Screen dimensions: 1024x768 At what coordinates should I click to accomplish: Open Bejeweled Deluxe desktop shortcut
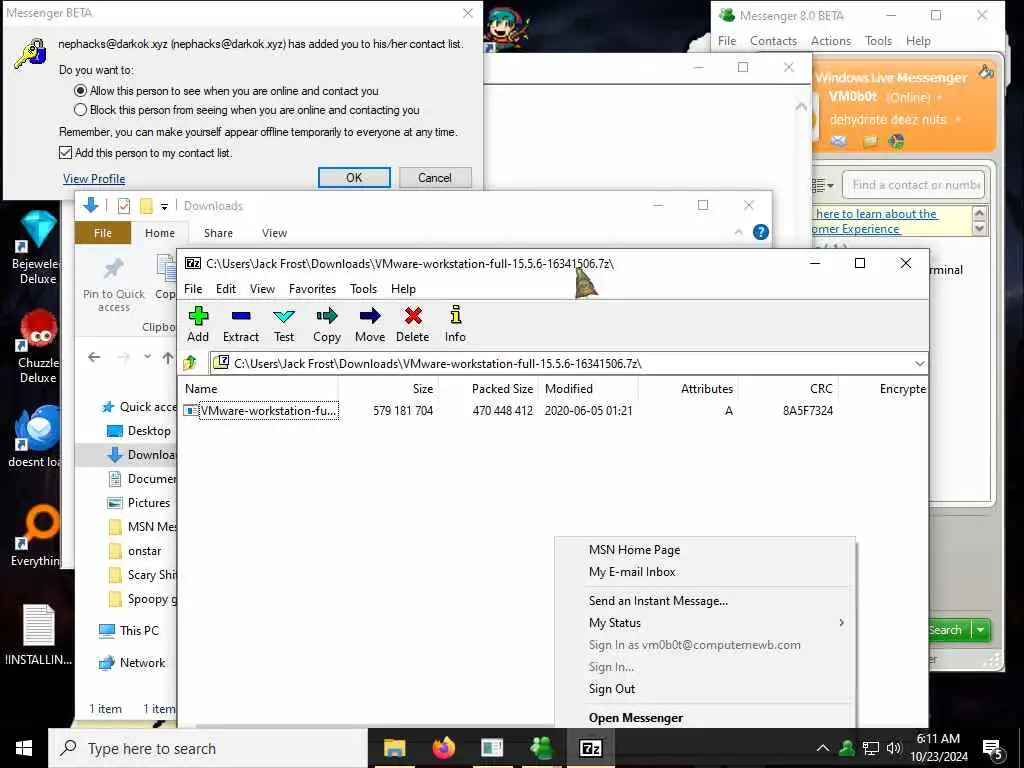pos(38,247)
